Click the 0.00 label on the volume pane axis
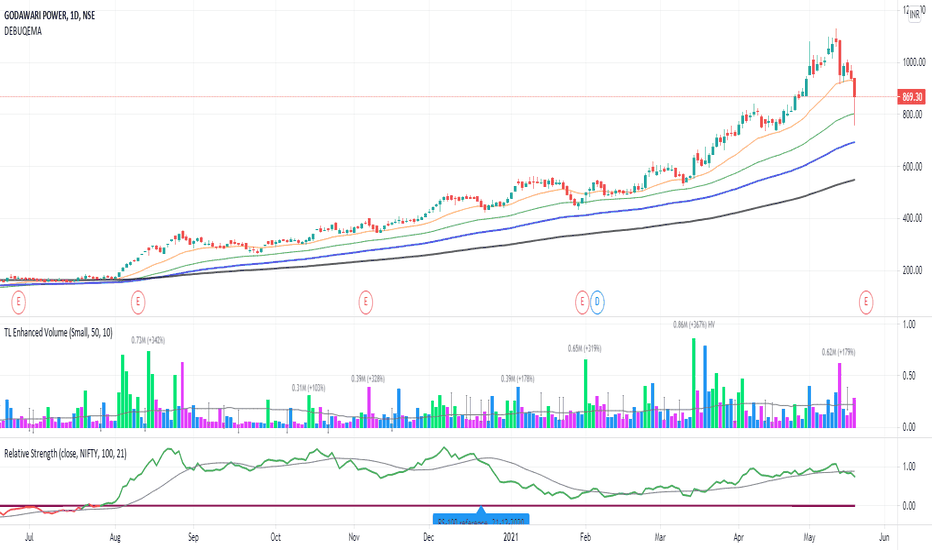The height and width of the screenshot is (550, 932). [x=909, y=427]
